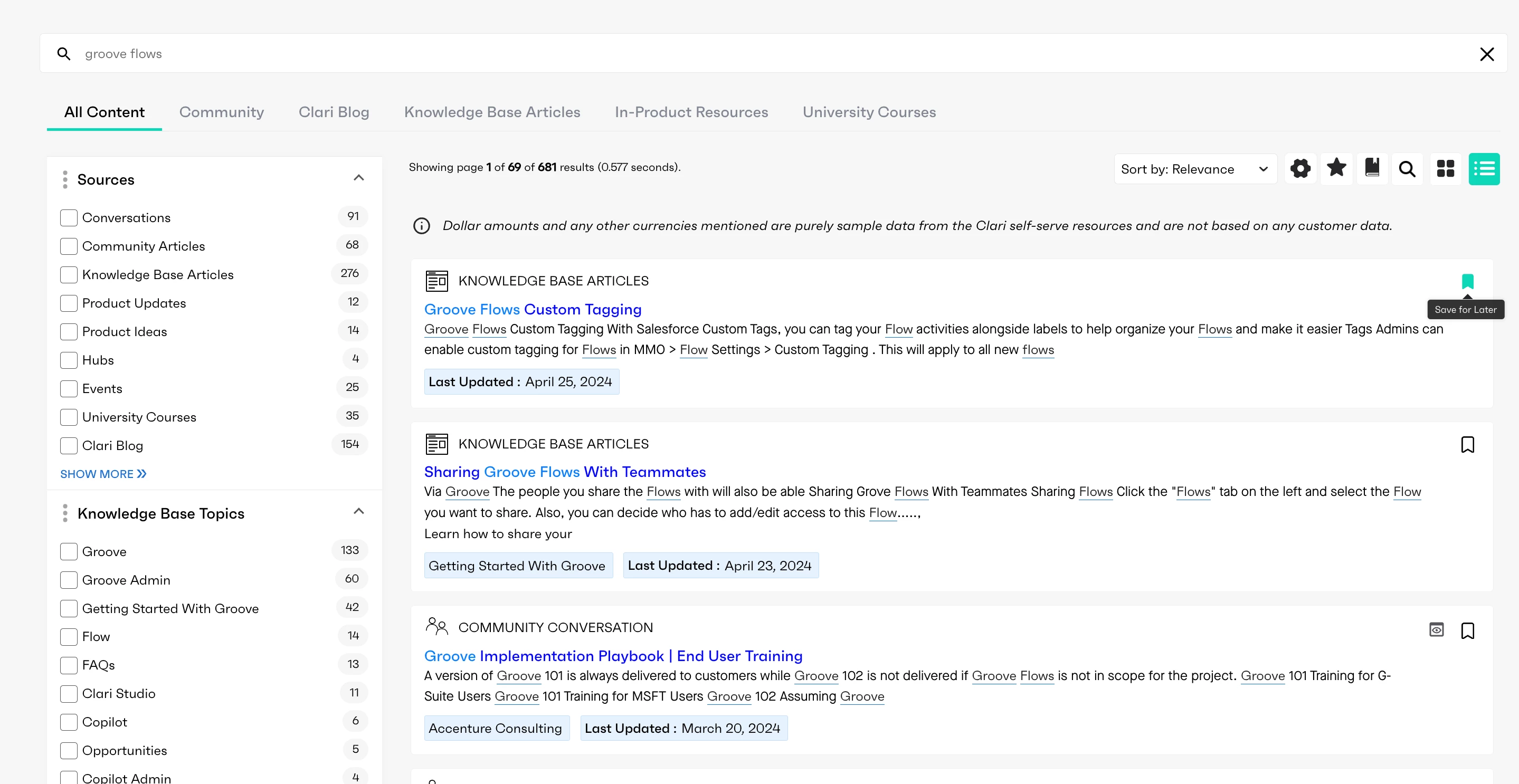Viewport: 1519px width, 784px height.
Task: Open search settings gear icon
Action: coord(1300,169)
